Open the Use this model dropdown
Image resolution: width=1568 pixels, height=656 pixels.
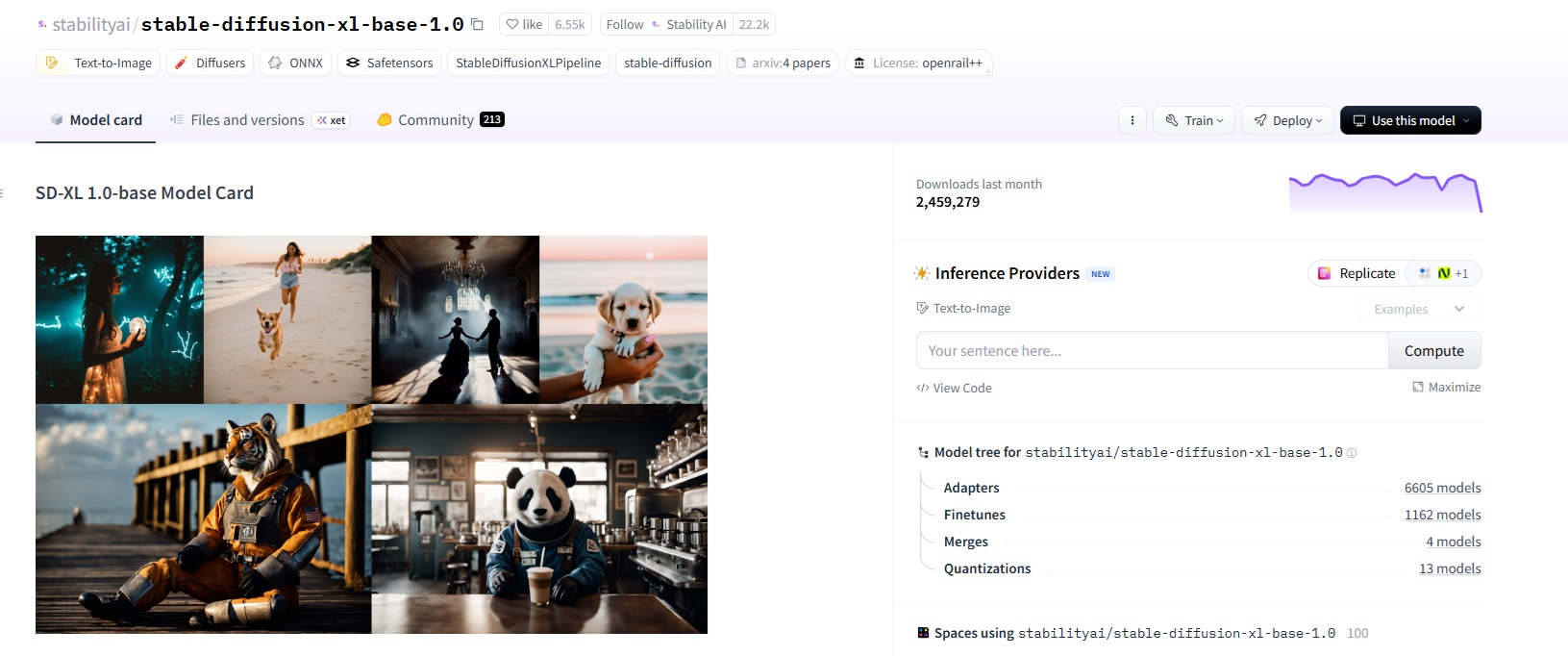pos(1410,120)
